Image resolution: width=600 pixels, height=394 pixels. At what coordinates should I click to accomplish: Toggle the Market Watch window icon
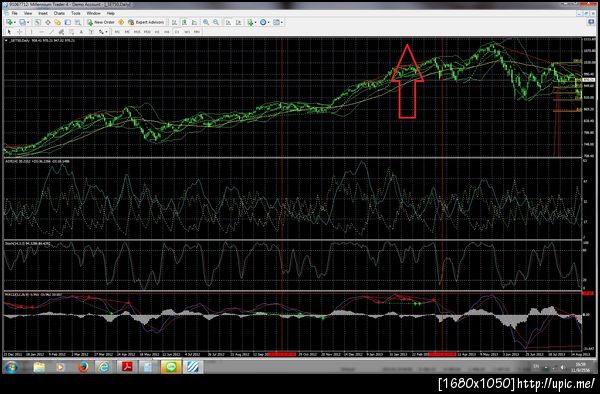(38, 22)
